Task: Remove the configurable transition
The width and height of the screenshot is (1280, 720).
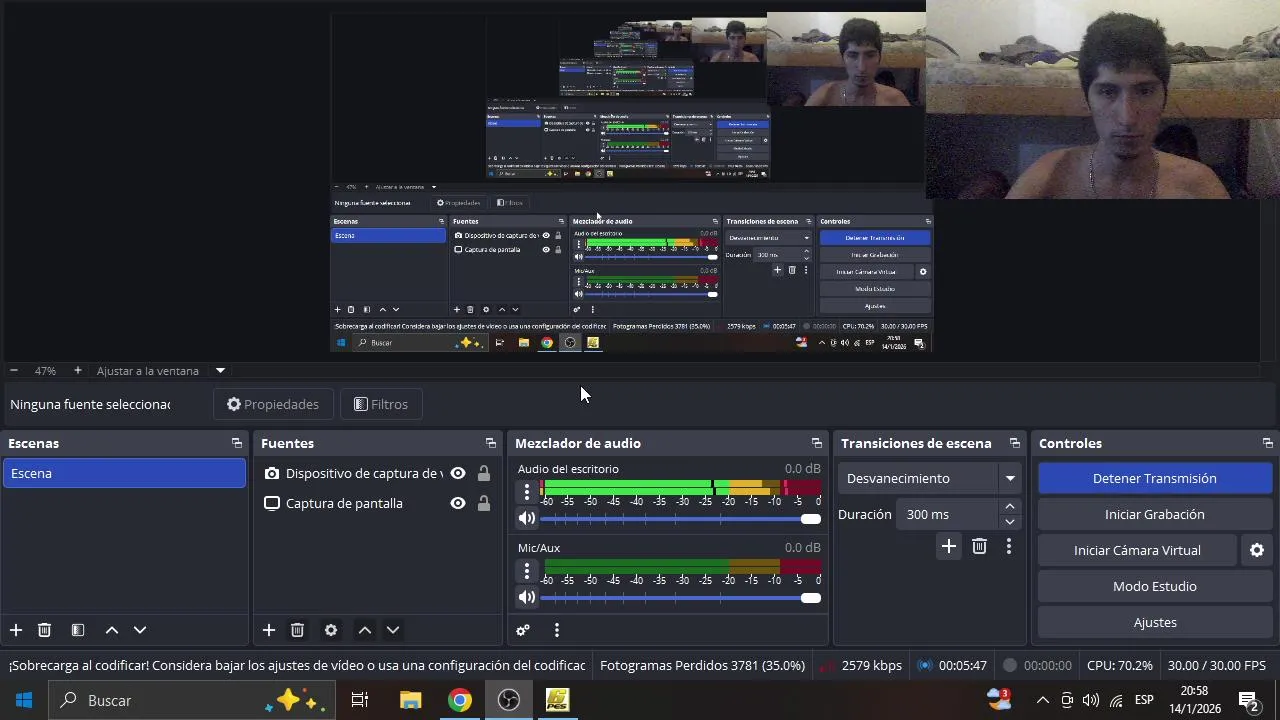Action: pyautogui.click(x=979, y=546)
